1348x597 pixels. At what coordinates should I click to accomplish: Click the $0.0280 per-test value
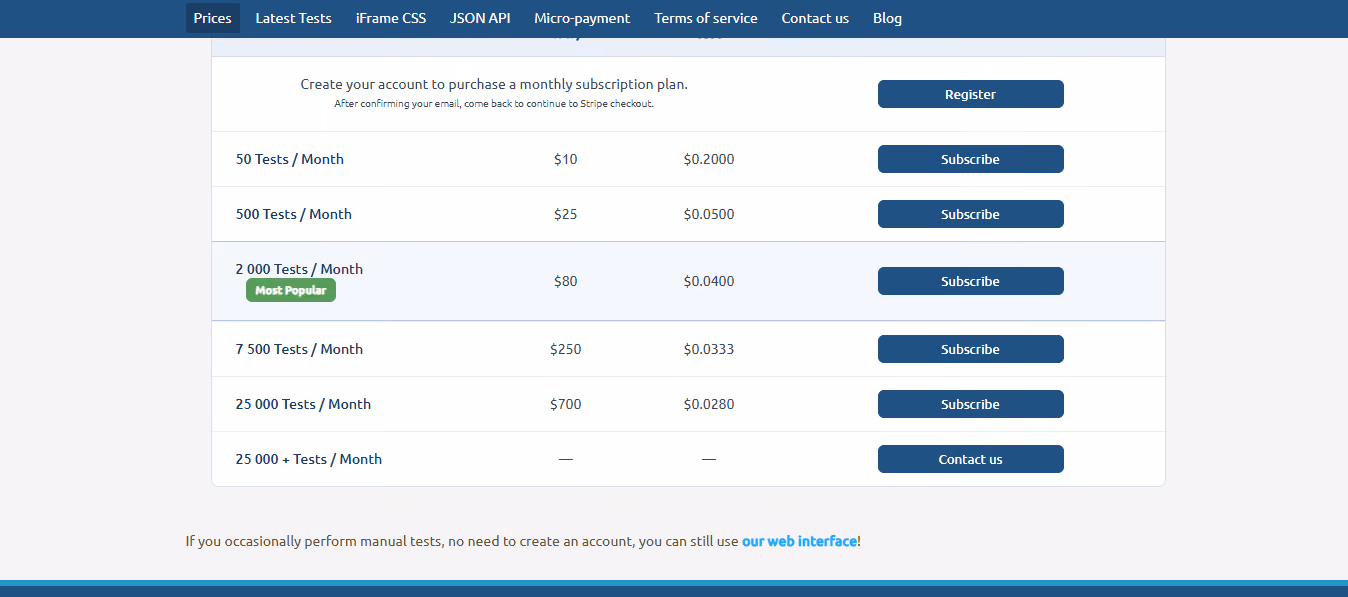coord(709,404)
